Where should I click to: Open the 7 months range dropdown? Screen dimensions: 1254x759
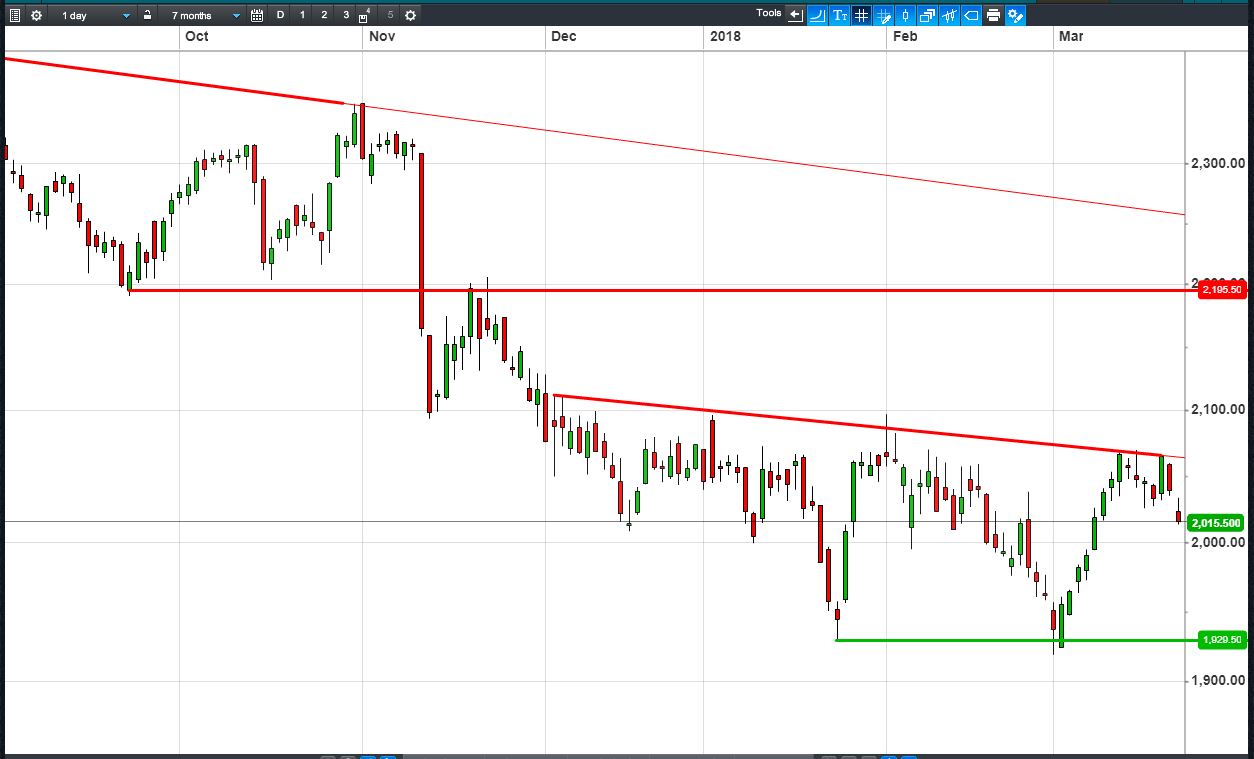click(x=204, y=15)
